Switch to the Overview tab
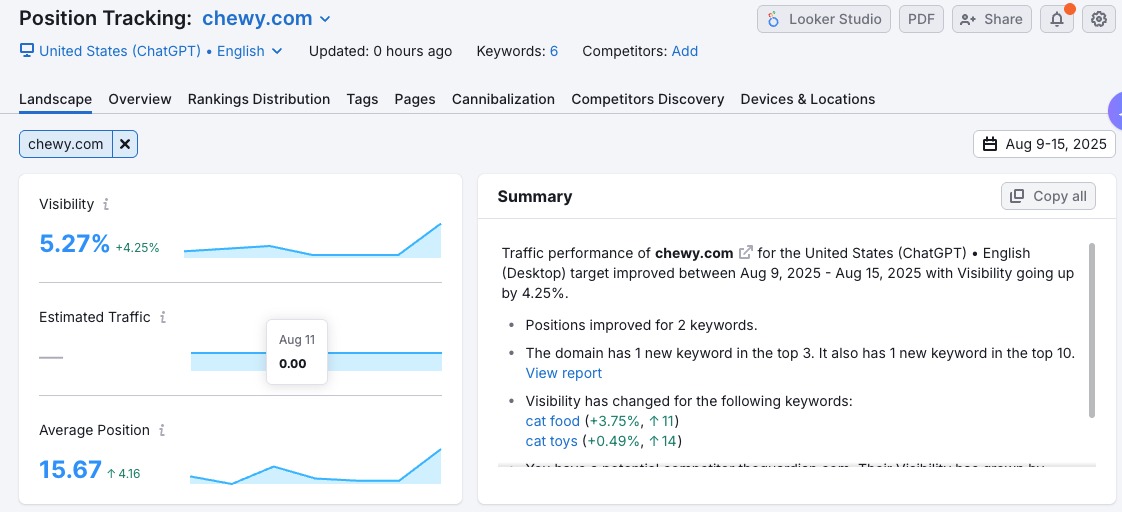The image size is (1122, 512). [140, 99]
